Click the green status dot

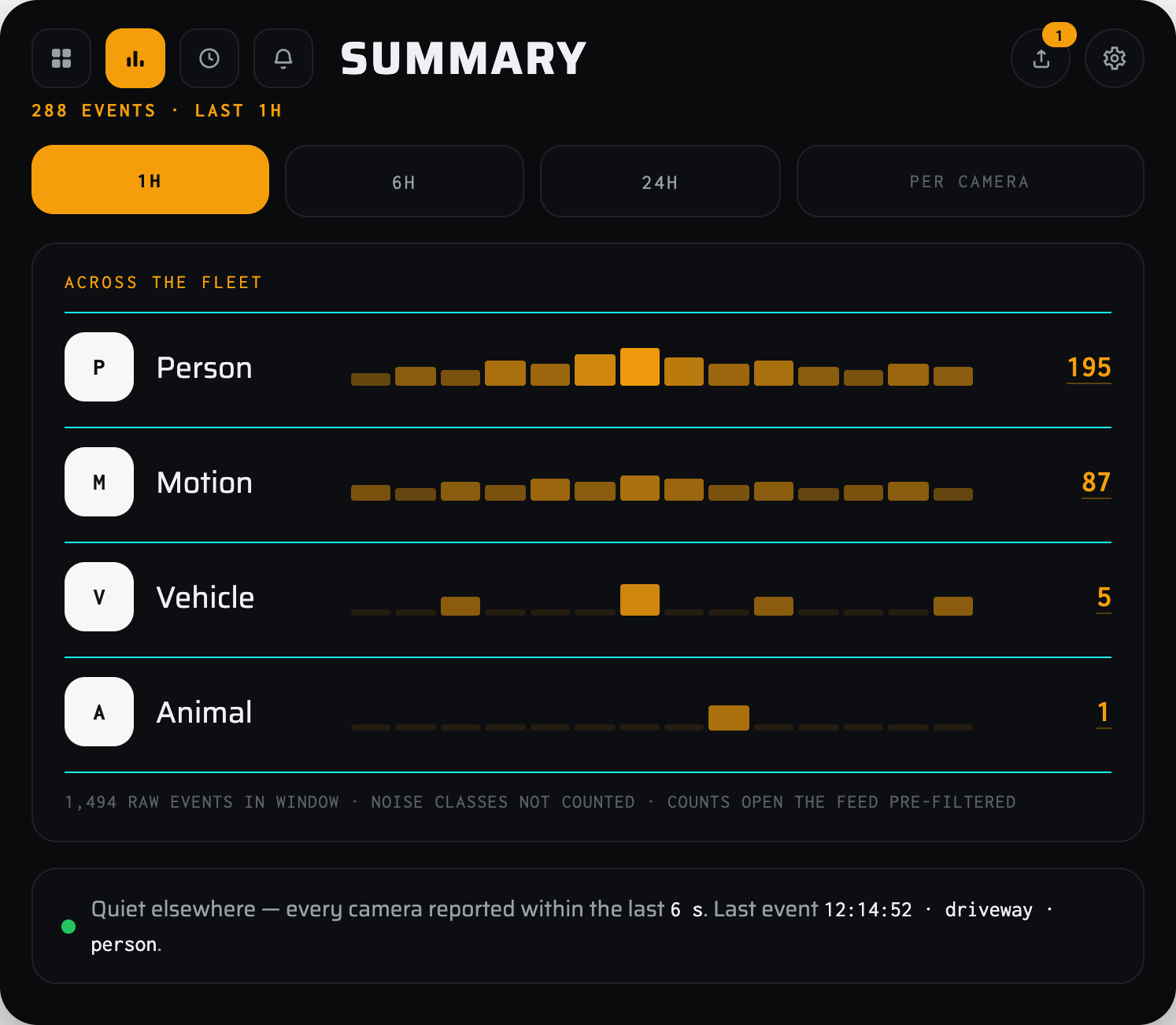(x=68, y=927)
